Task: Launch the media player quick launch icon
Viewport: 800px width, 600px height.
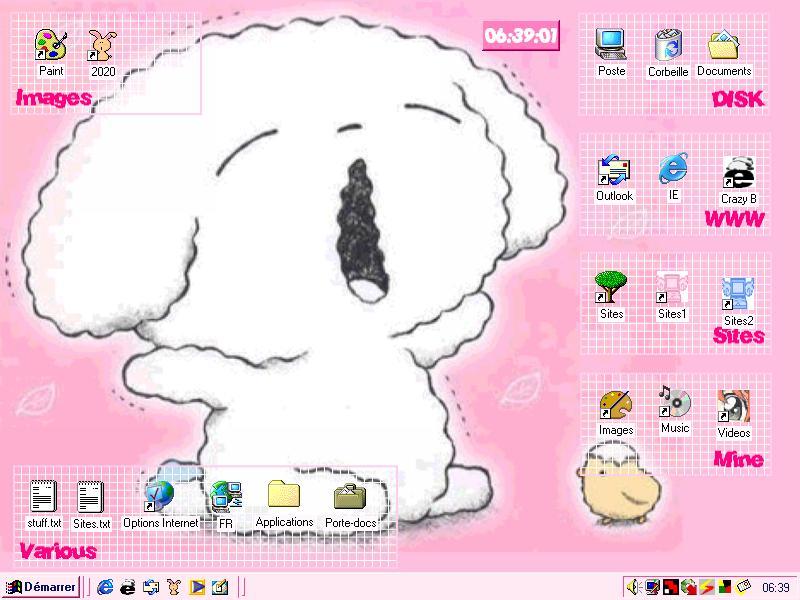Action: click(197, 587)
